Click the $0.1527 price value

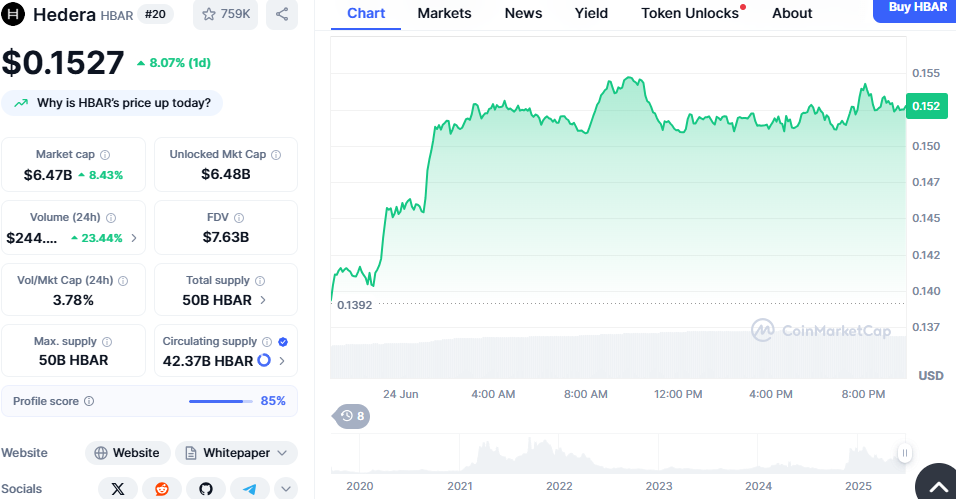[x=63, y=62]
